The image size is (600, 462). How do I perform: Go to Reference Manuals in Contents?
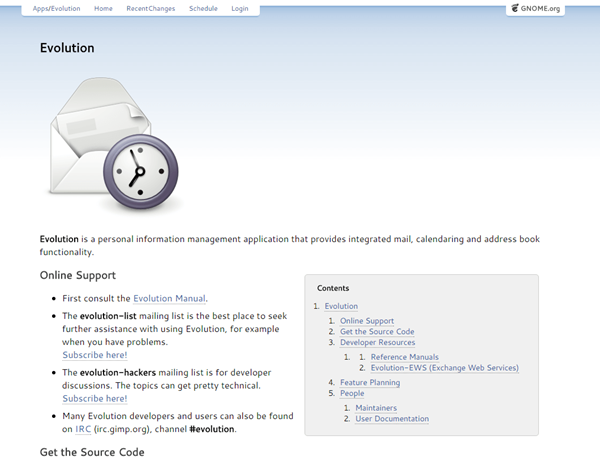tap(405, 357)
